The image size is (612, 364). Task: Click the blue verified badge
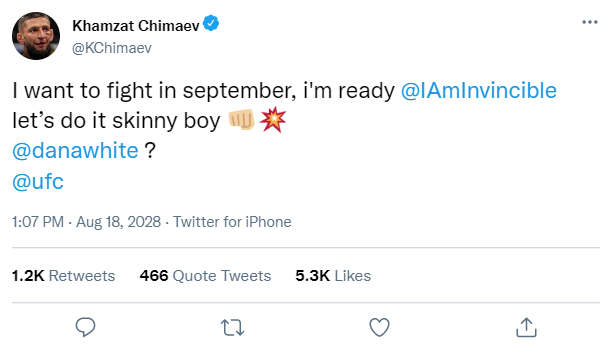pyautogui.click(x=211, y=24)
